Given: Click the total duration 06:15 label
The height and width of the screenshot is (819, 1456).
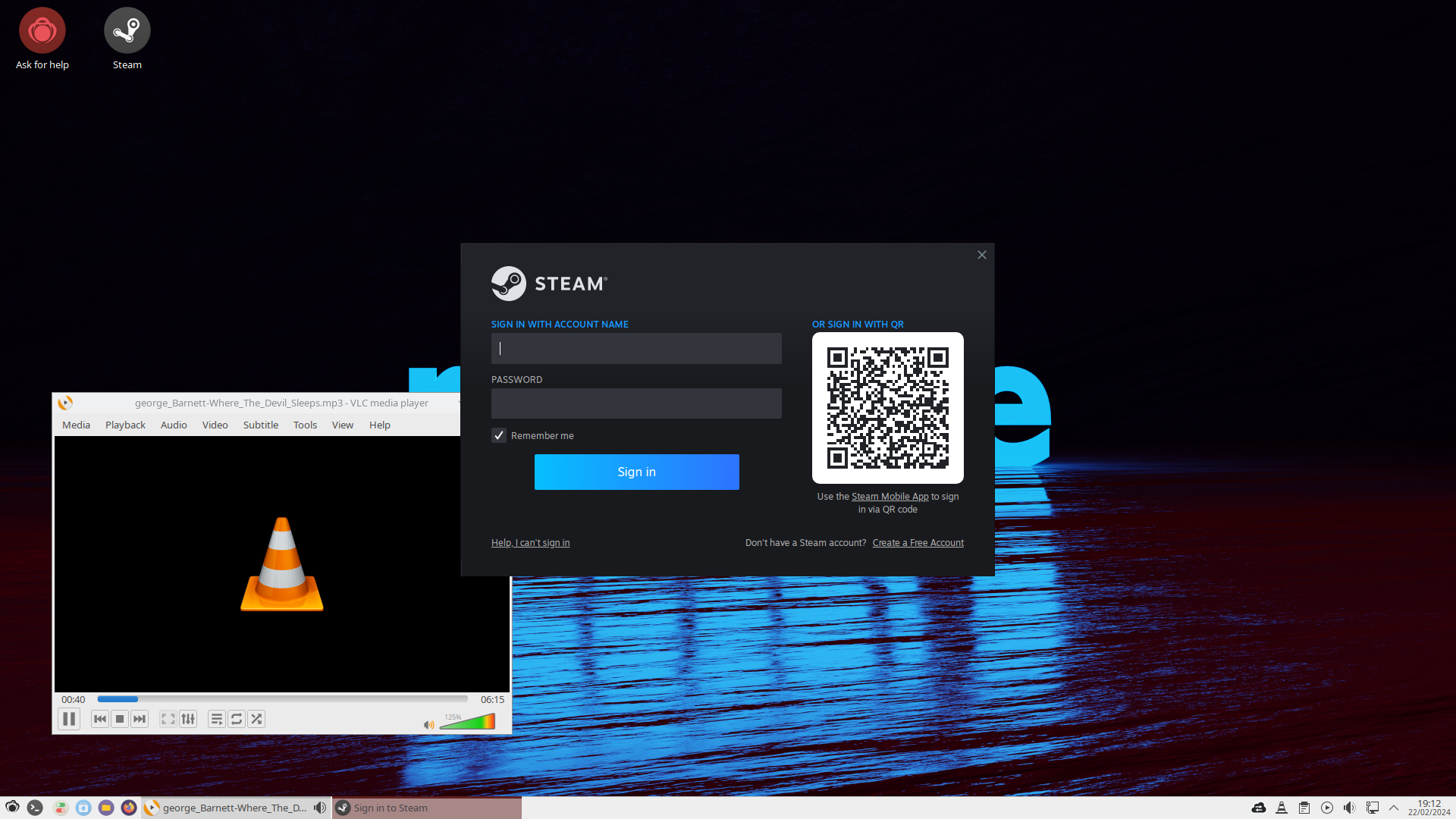Looking at the screenshot, I should 492,699.
